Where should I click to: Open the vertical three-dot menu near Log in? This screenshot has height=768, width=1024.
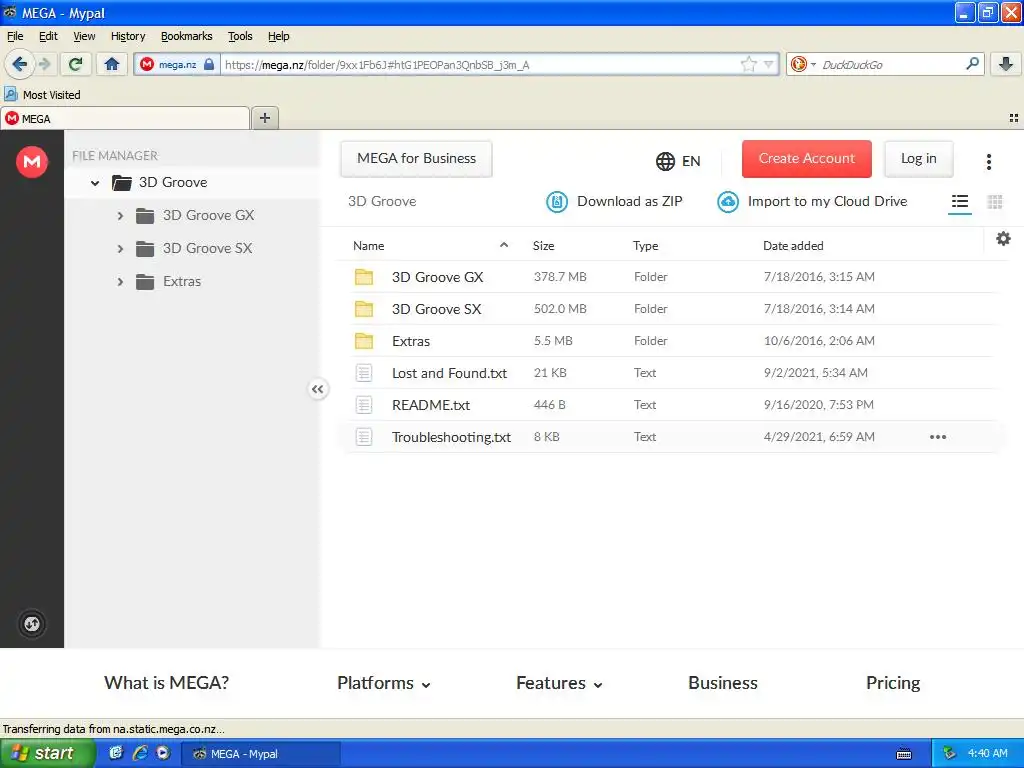tap(989, 161)
